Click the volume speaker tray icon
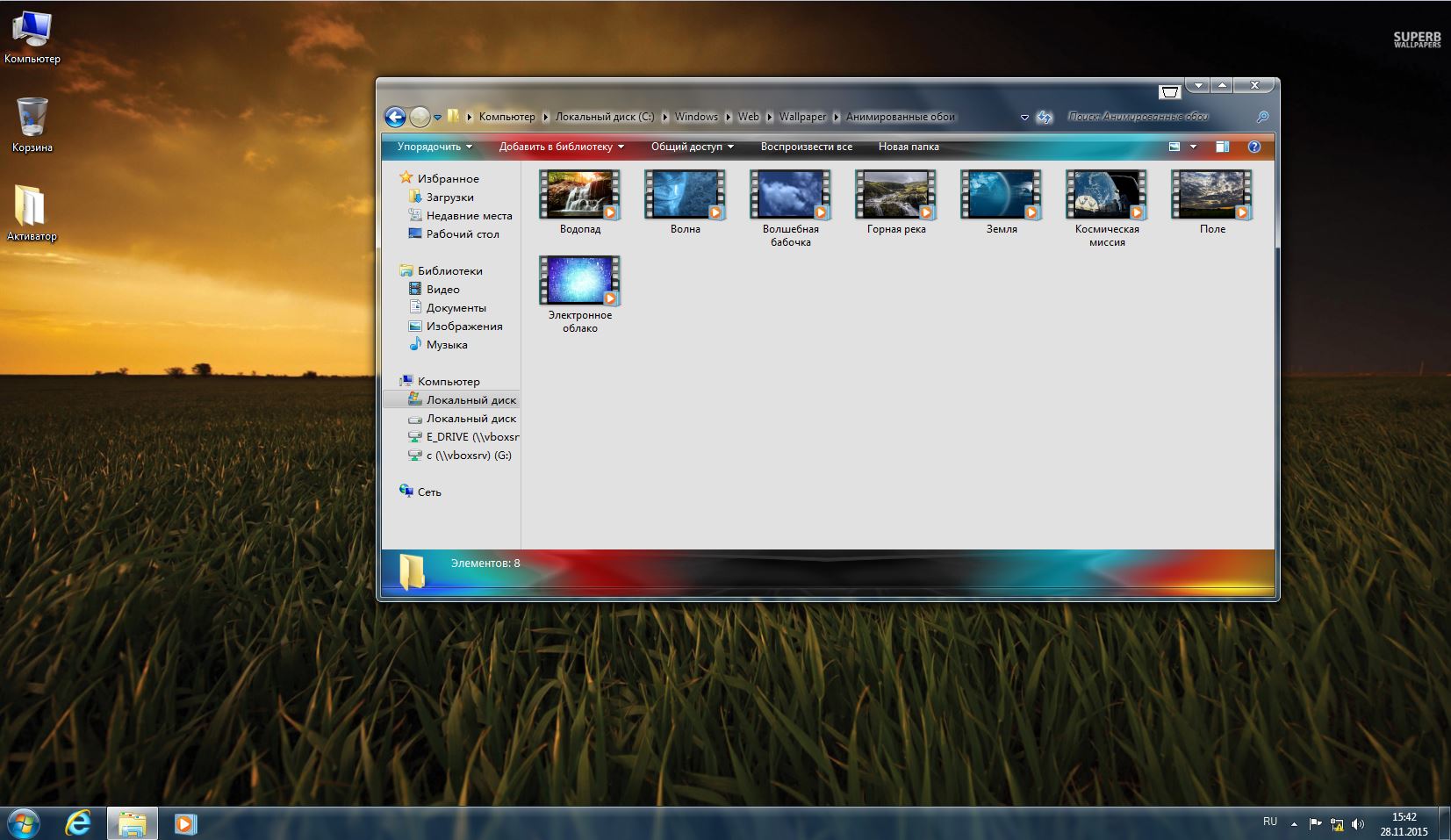 1358,823
